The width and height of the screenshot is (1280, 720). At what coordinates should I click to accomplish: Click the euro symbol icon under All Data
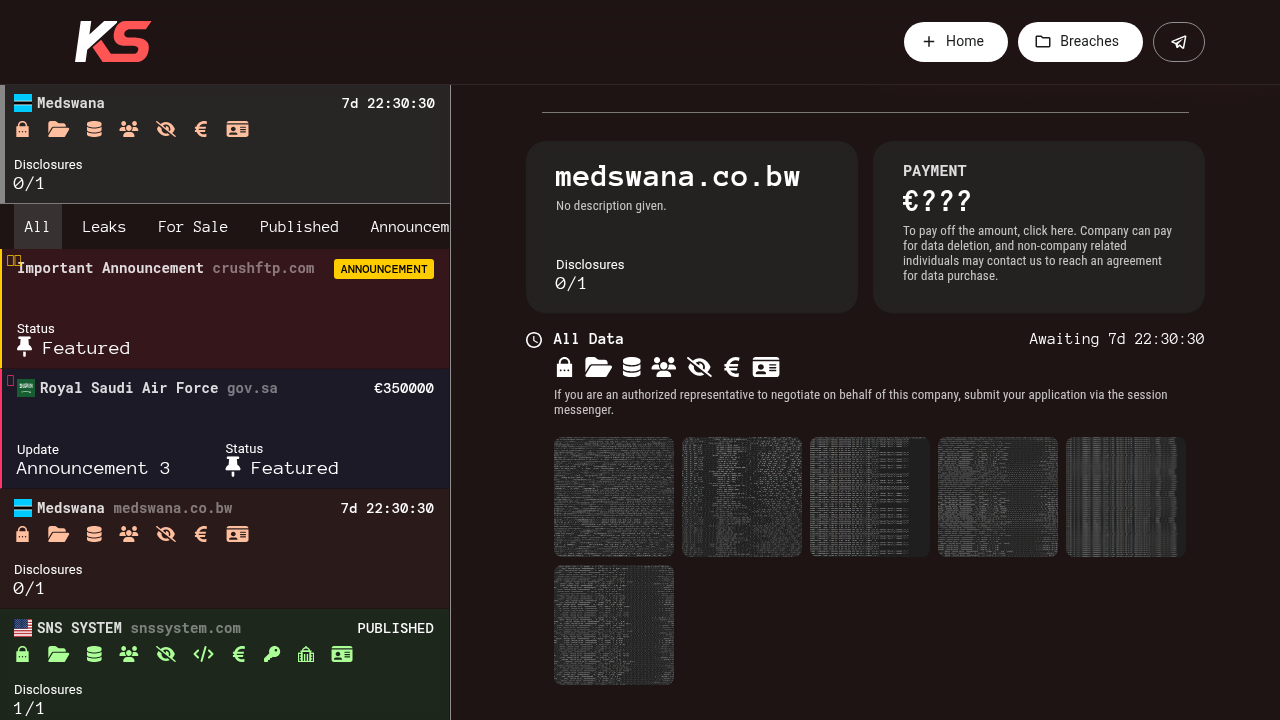(731, 367)
